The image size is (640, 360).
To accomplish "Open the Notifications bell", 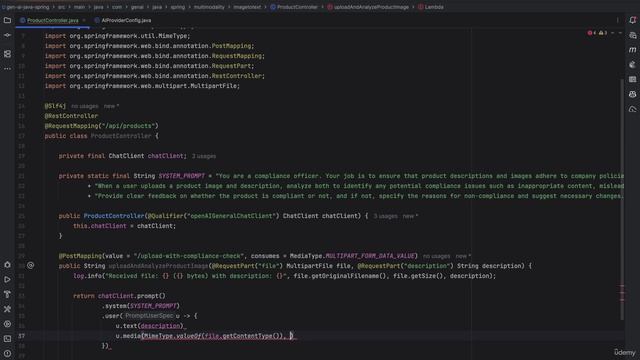I will coord(632,20).
